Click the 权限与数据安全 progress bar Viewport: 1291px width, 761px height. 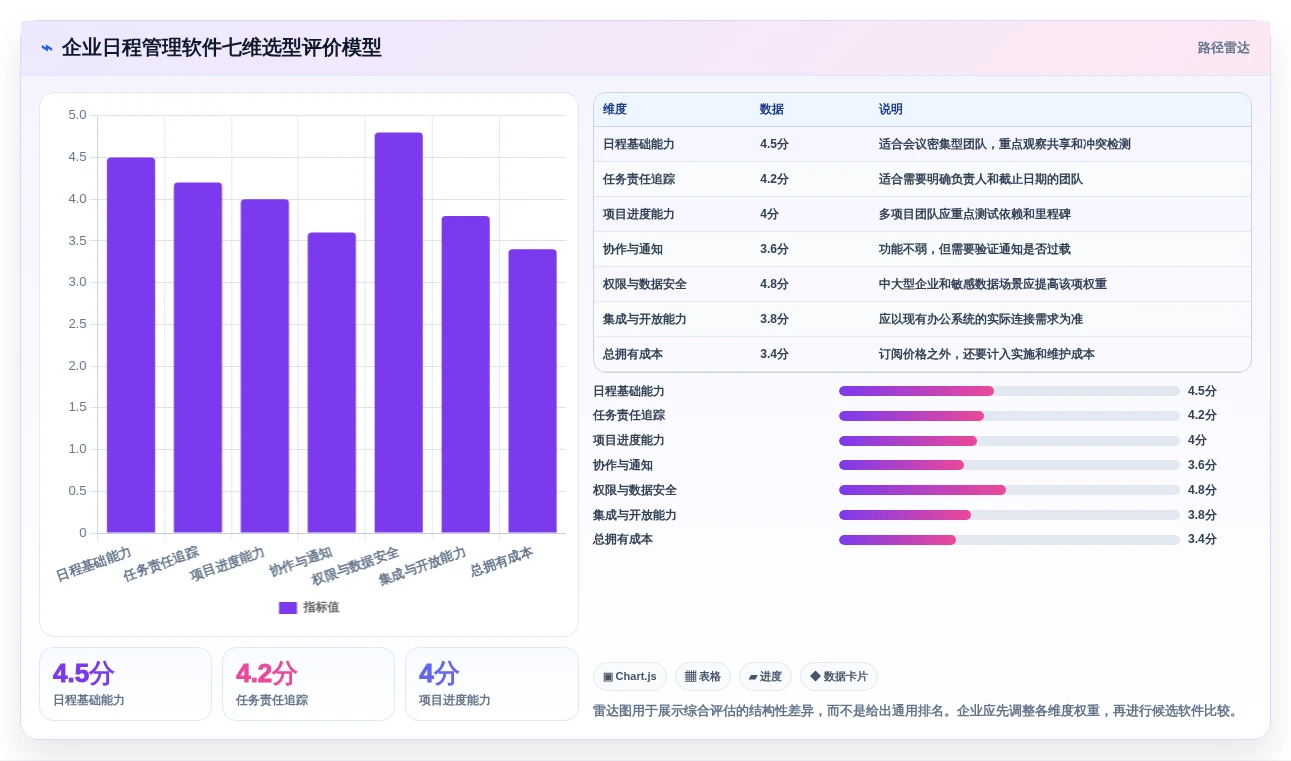tap(1010, 490)
